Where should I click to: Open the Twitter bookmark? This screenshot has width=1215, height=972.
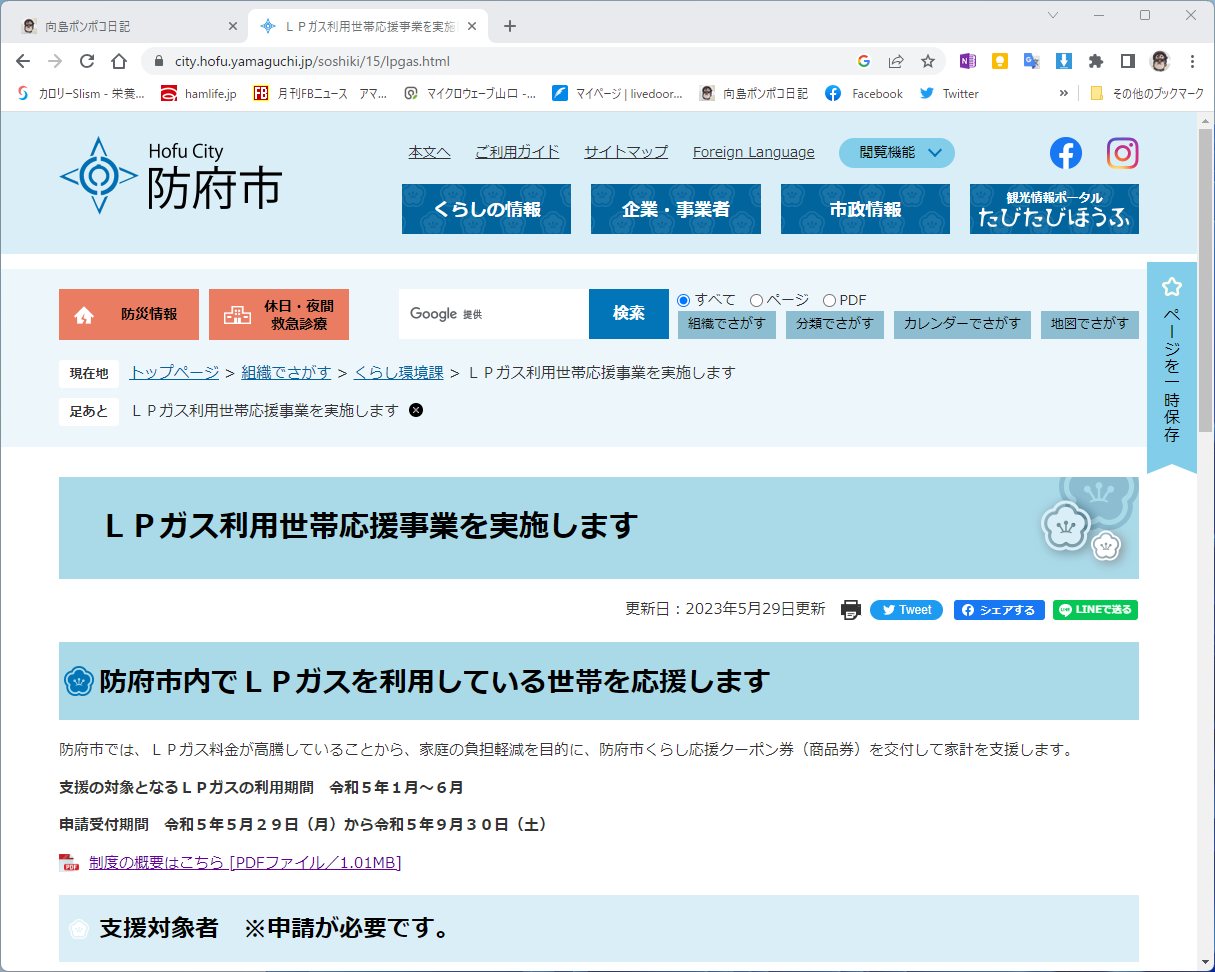coord(949,93)
